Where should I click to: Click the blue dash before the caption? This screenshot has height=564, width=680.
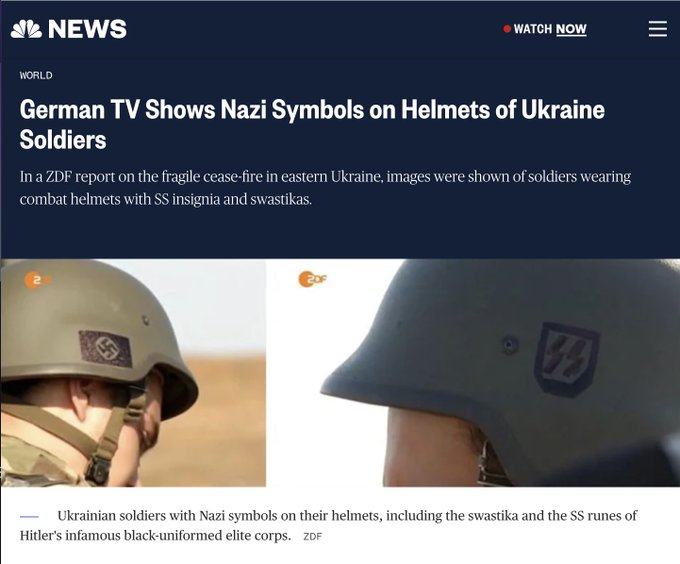pyautogui.click(x=29, y=516)
